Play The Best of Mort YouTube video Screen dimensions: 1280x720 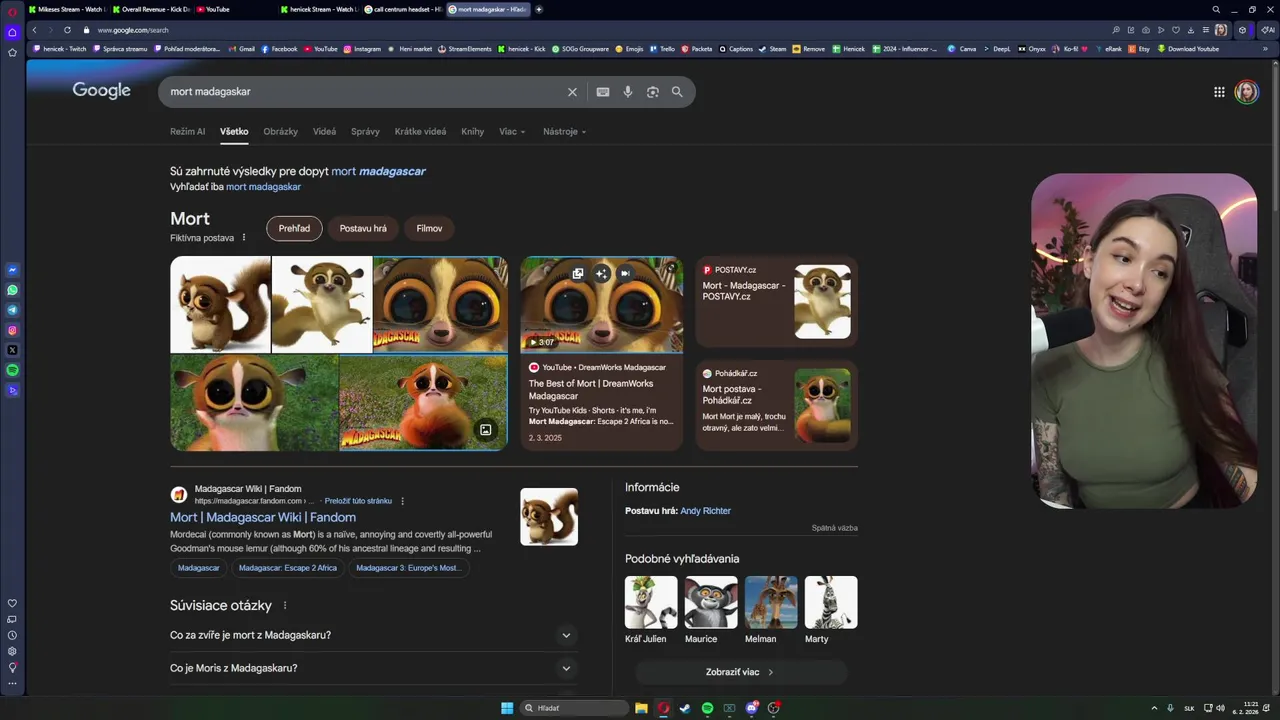(x=602, y=305)
